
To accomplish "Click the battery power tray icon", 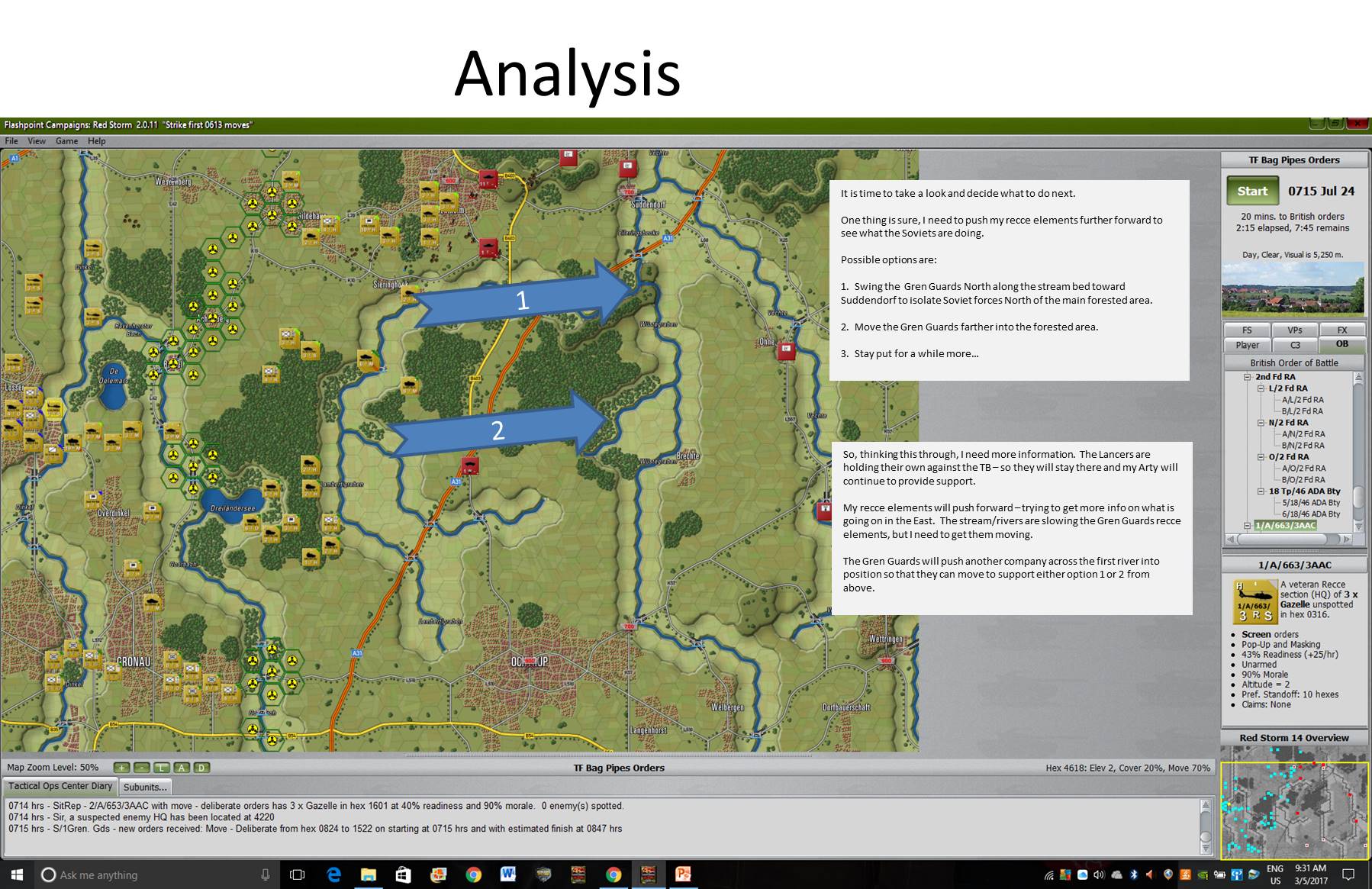I will tap(1219, 875).
